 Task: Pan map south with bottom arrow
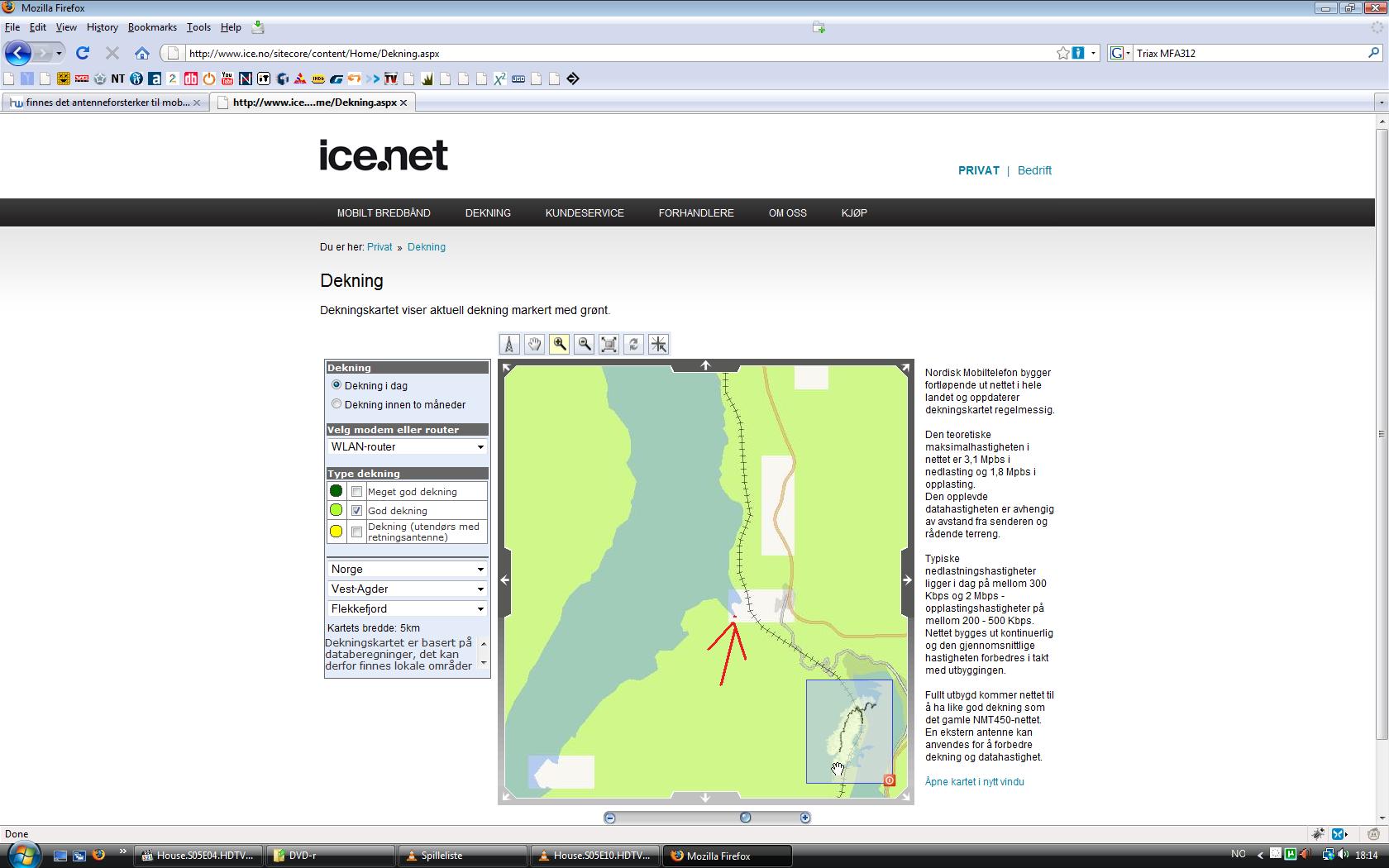point(705,798)
